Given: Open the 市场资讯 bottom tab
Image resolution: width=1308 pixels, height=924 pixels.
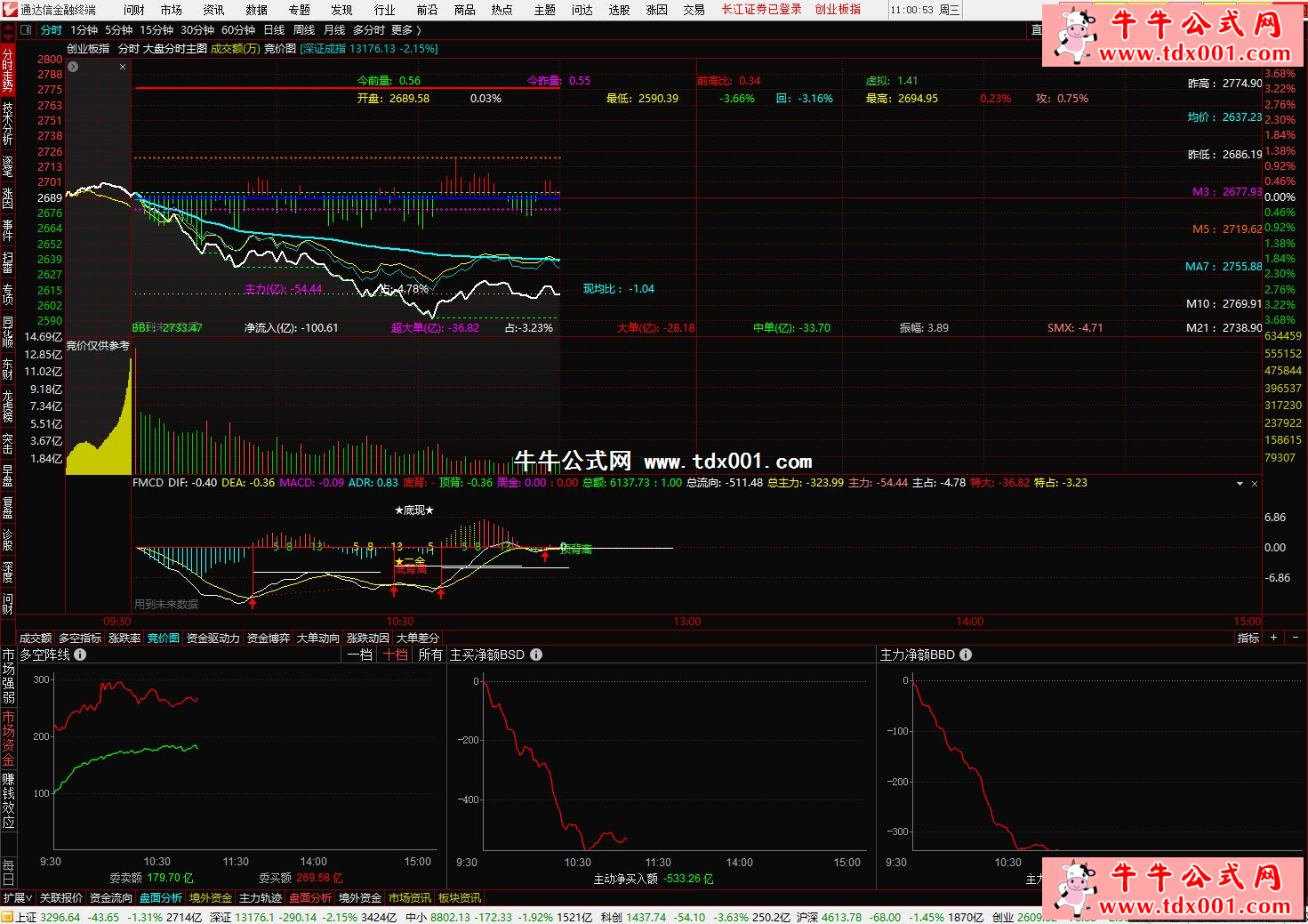Looking at the screenshot, I should pos(410,898).
